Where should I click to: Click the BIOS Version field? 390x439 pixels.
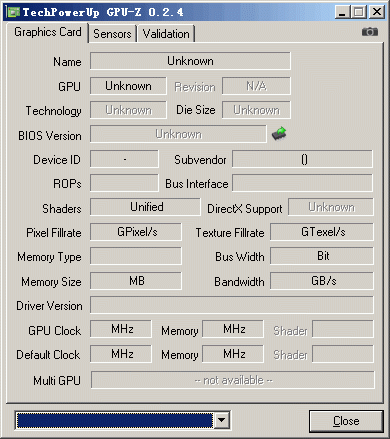[178, 134]
